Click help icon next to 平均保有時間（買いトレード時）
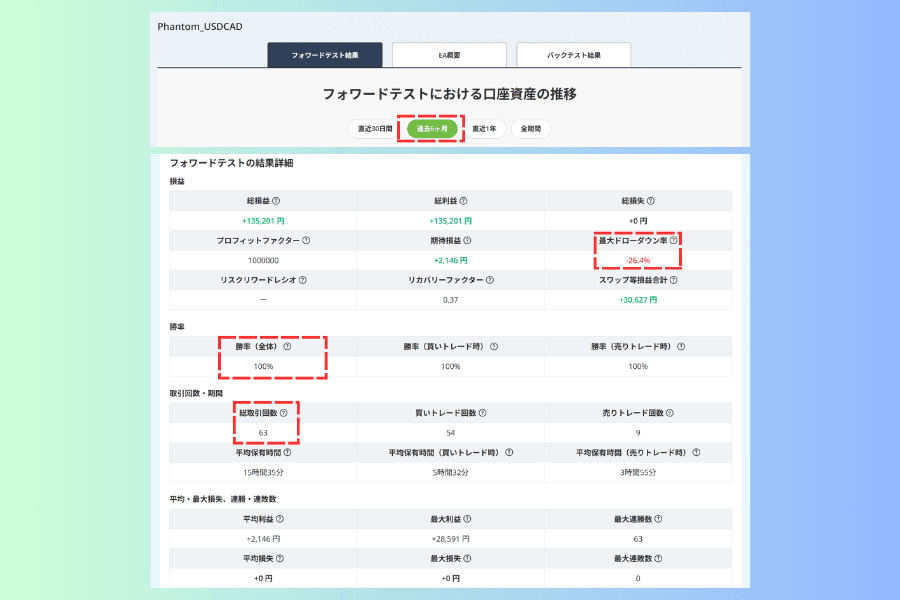 (509, 452)
